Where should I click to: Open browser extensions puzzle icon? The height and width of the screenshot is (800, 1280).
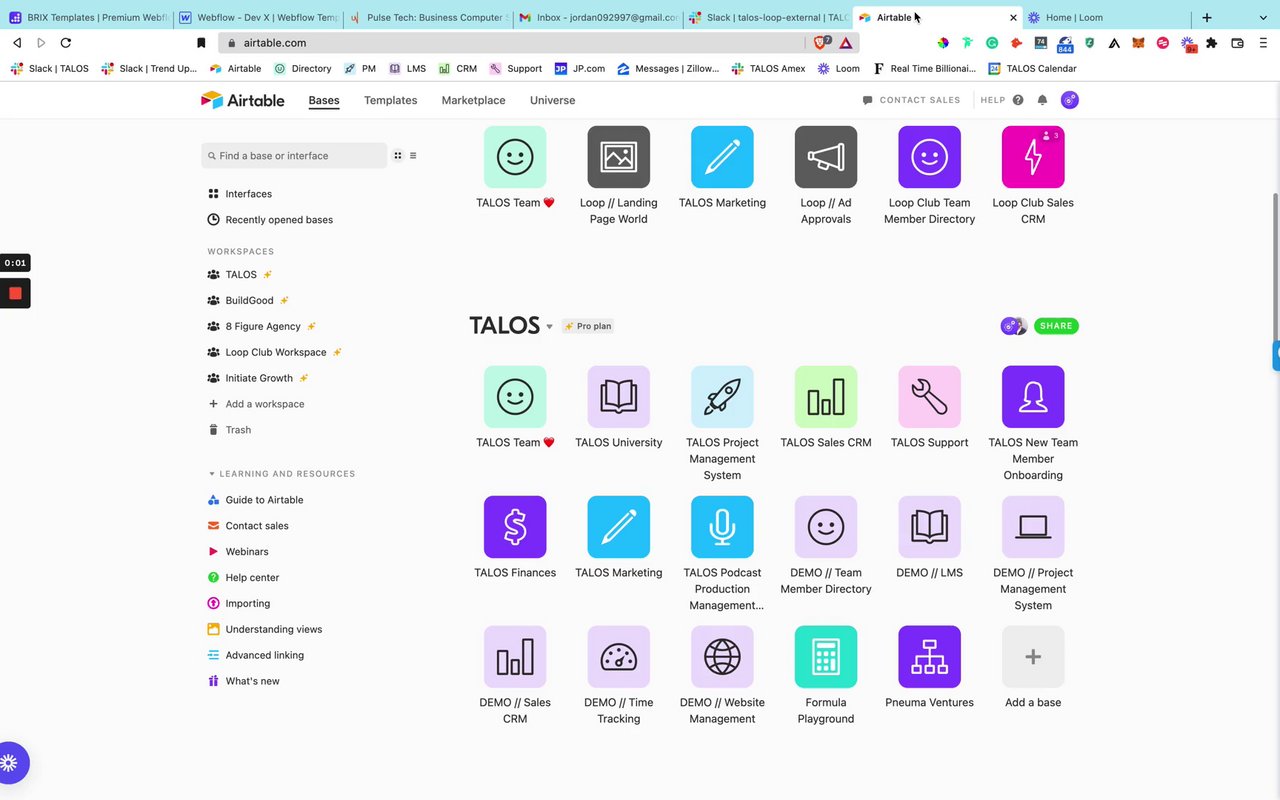(x=1212, y=43)
